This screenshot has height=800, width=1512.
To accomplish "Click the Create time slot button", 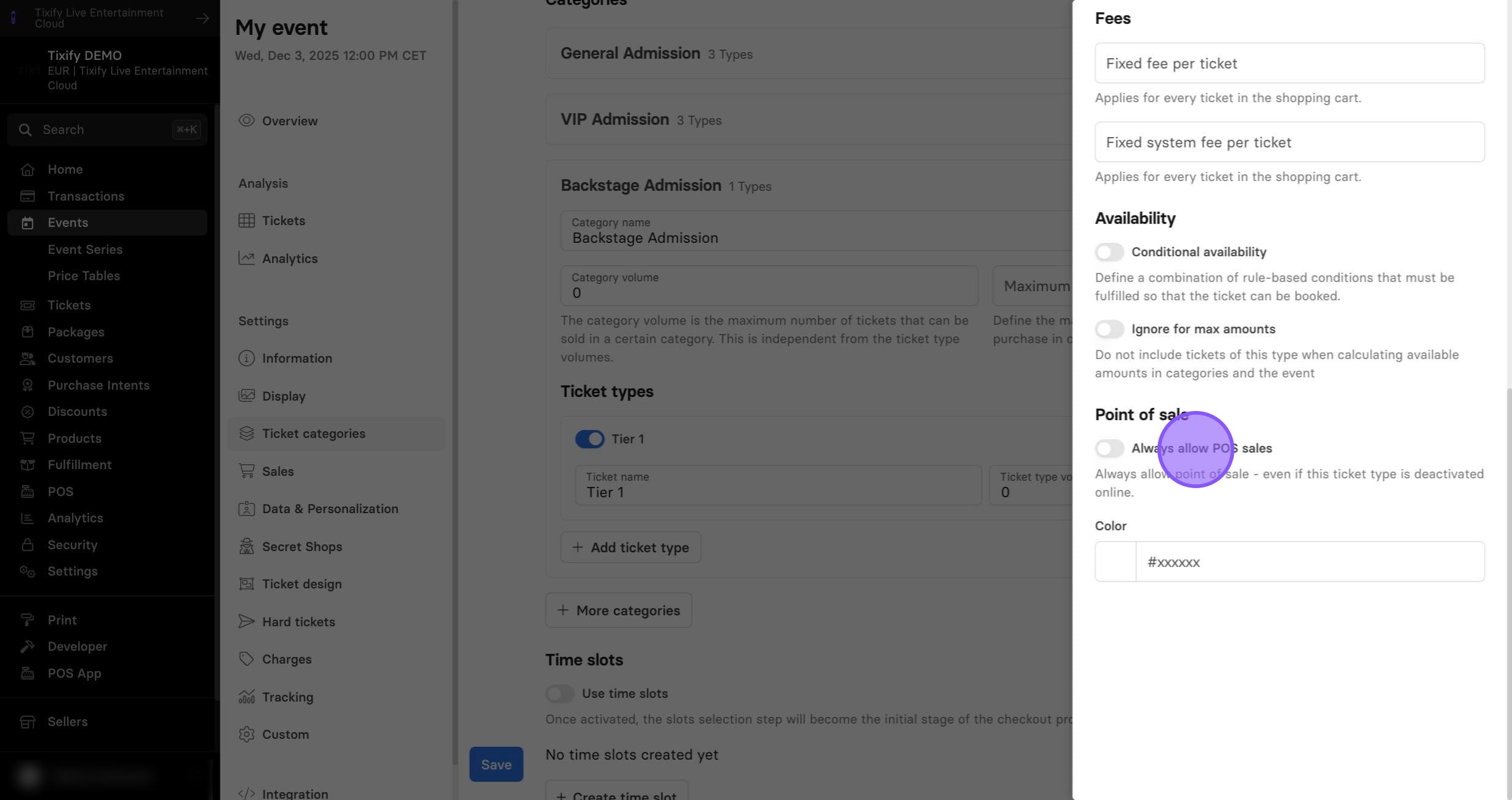I will [x=616, y=791].
